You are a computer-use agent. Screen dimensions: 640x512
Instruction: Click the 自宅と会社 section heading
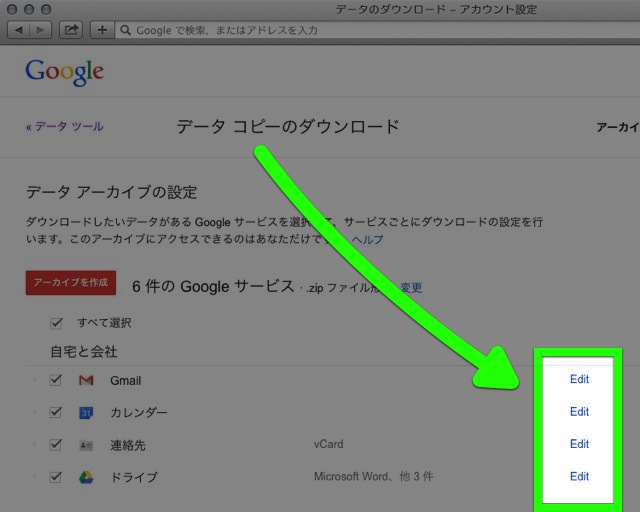click(x=84, y=352)
